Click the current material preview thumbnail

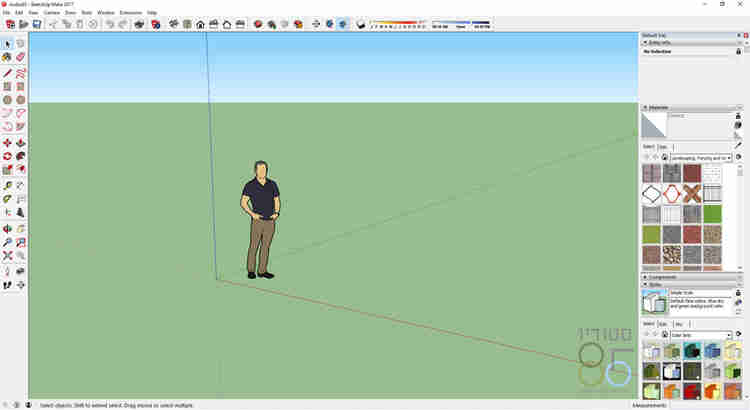(x=654, y=125)
